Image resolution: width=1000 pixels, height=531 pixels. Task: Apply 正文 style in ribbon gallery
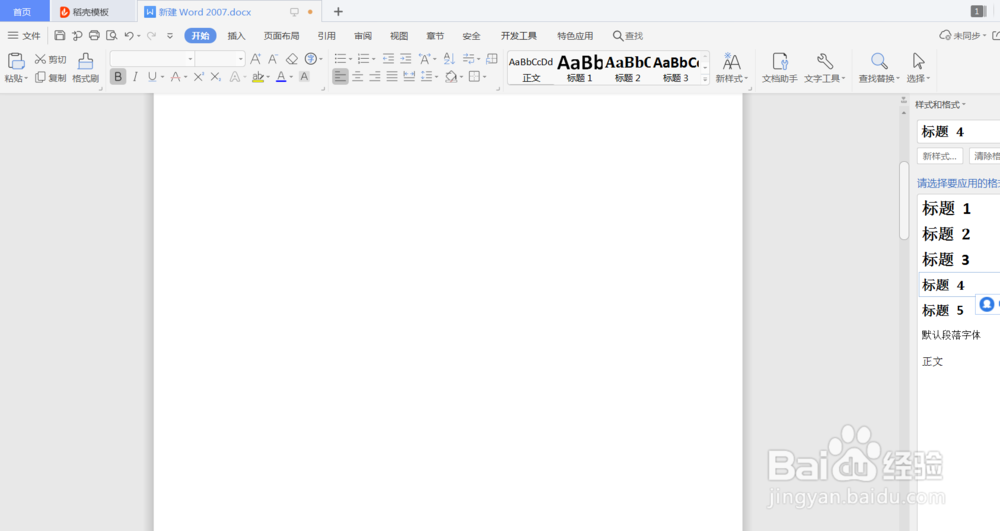tap(531, 68)
